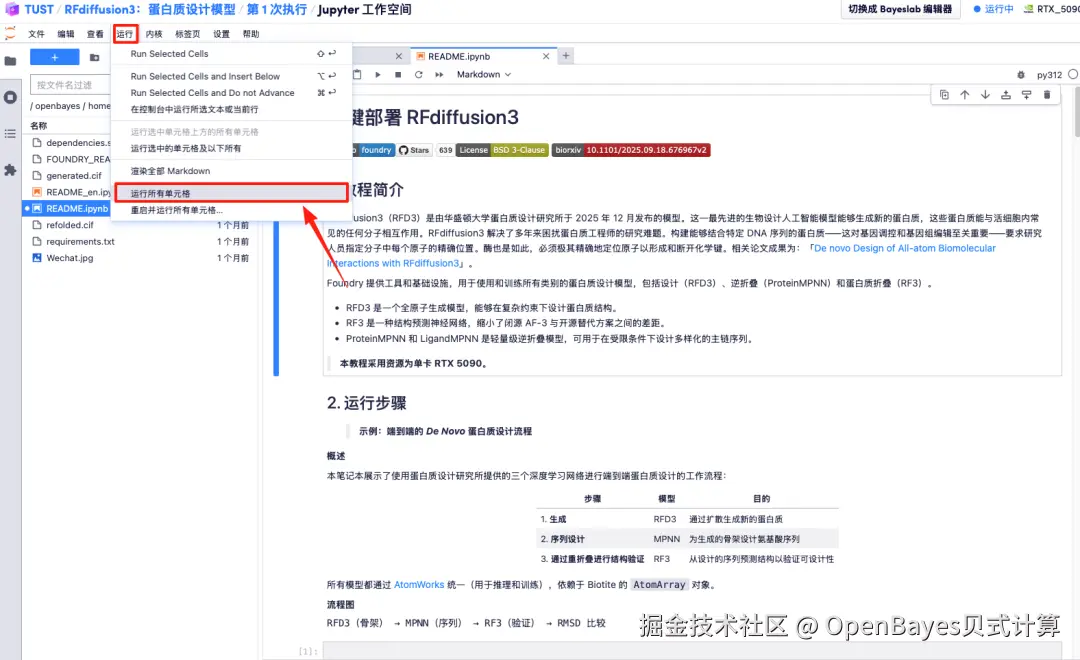Select Wechat.jpg in file browser

pyautogui.click(x=138, y=258)
